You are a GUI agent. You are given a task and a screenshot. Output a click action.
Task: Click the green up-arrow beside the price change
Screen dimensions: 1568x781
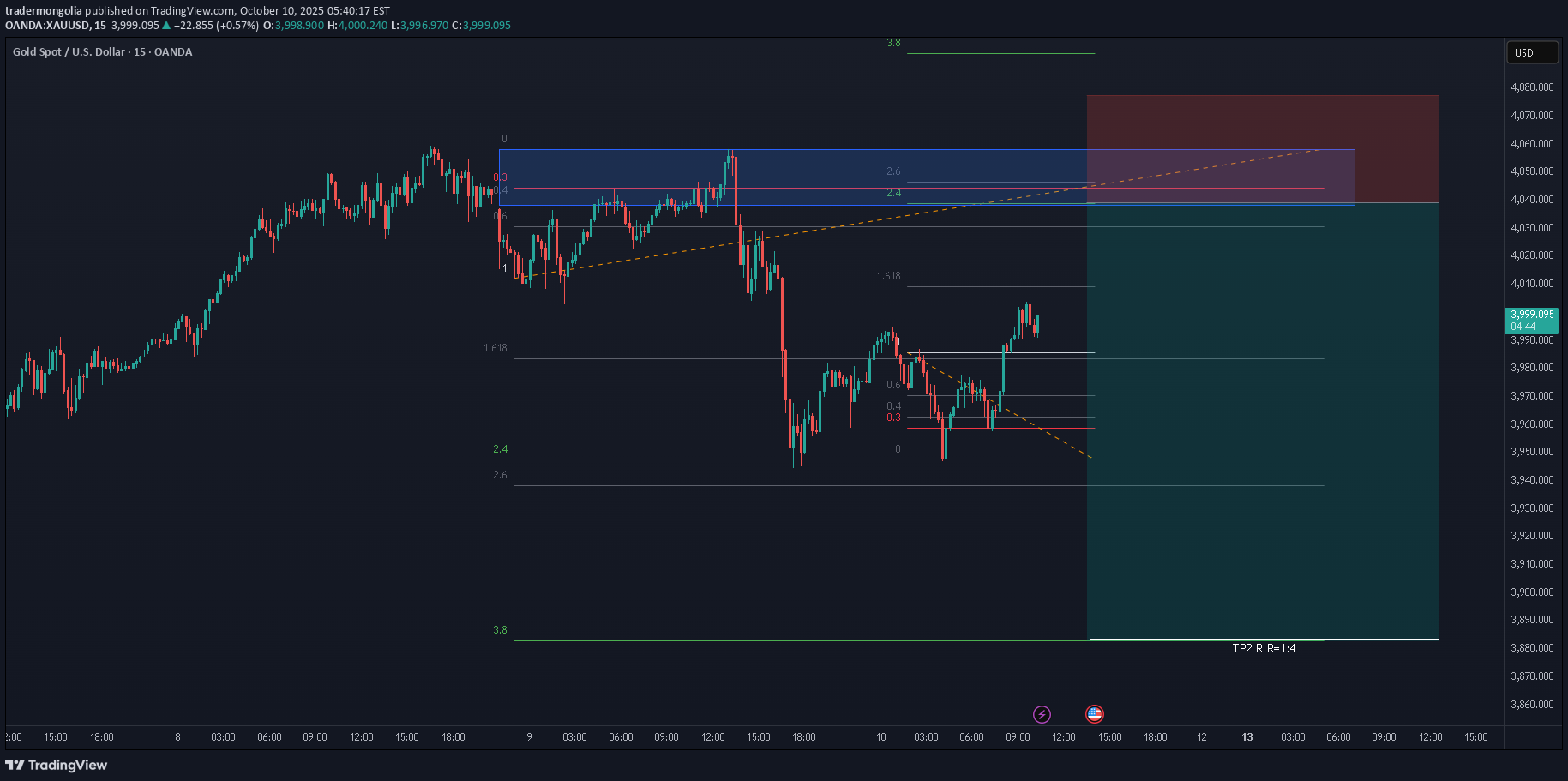click(x=166, y=26)
